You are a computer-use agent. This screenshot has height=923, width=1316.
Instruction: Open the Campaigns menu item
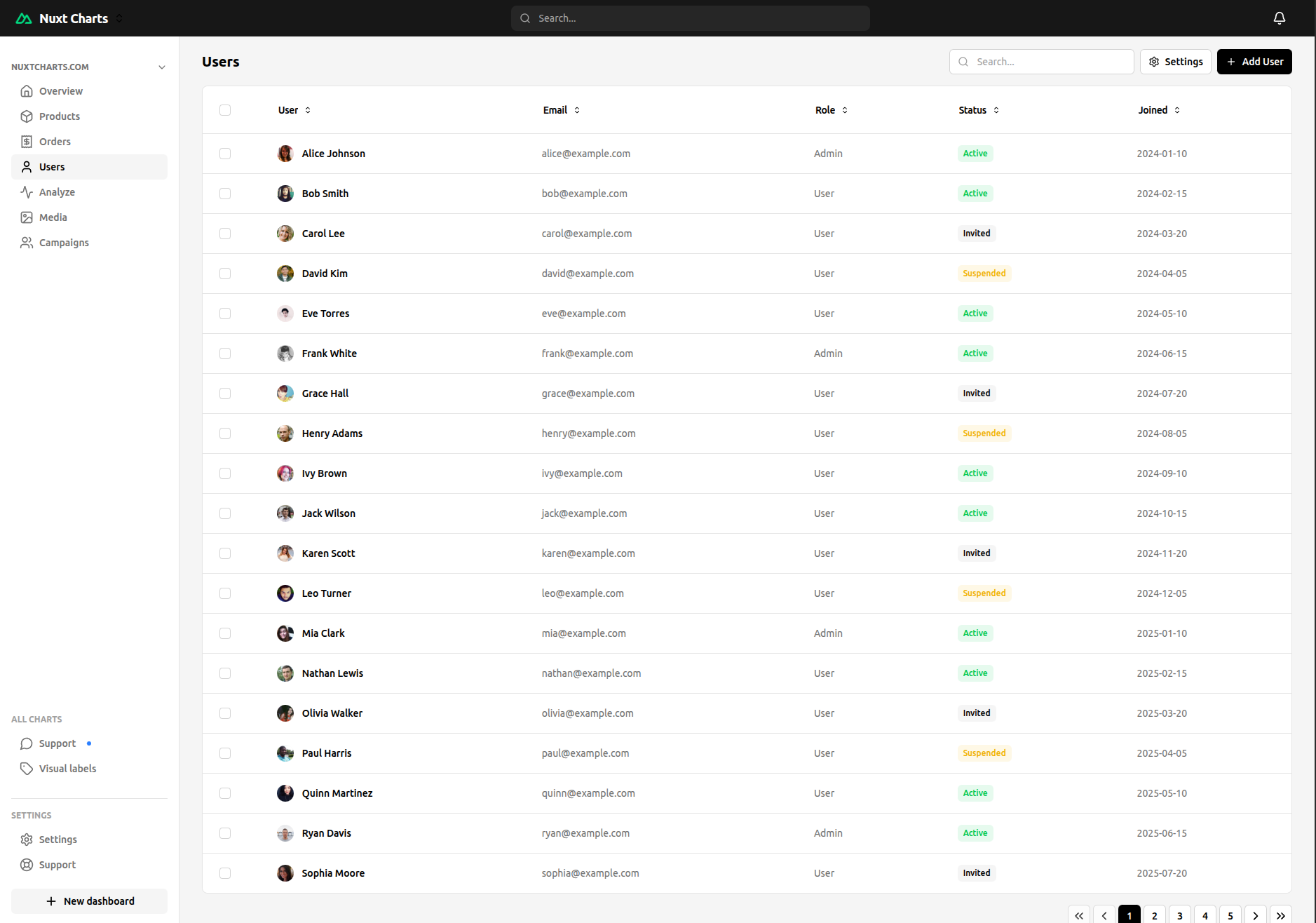point(64,243)
